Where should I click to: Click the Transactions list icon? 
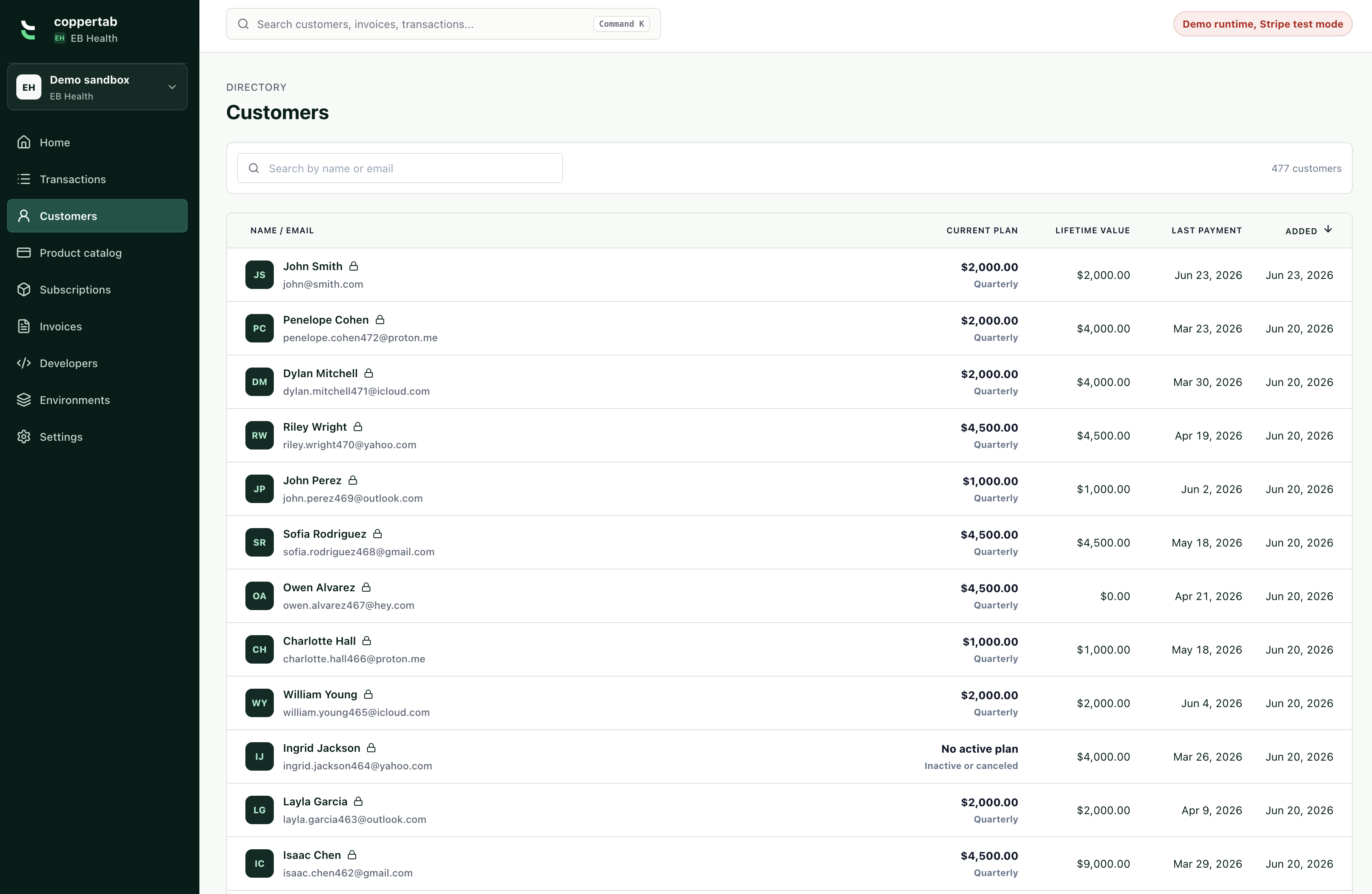24,179
